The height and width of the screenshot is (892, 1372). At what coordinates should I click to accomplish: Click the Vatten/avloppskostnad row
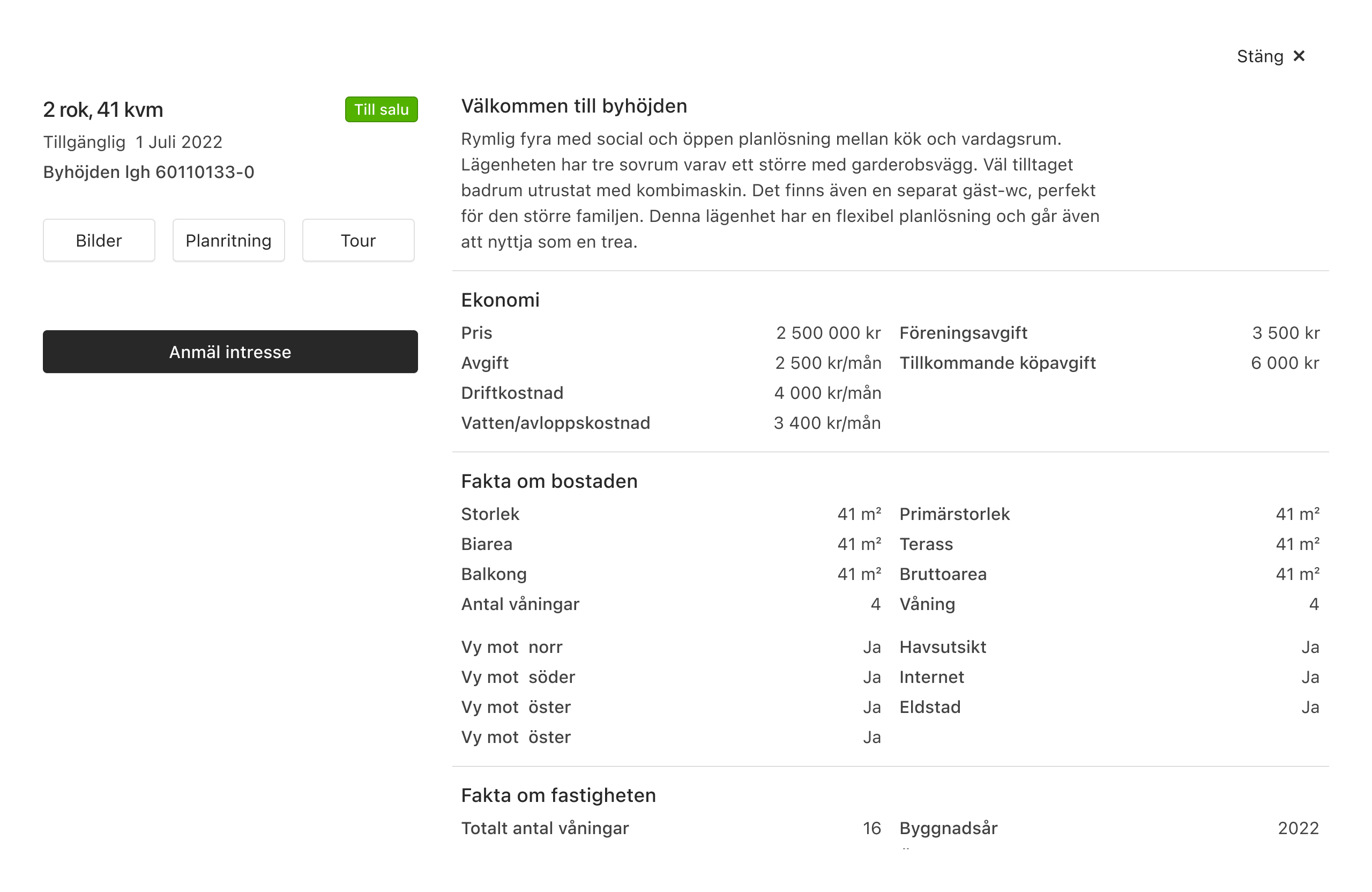click(670, 422)
